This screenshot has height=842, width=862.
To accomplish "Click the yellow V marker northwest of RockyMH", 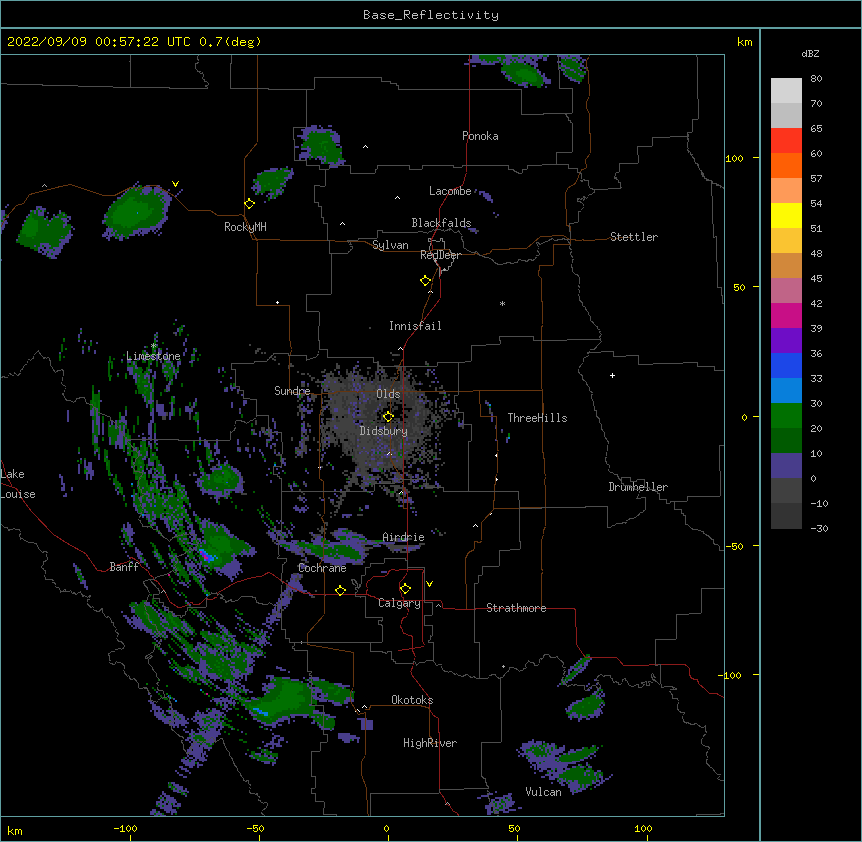I will [175, 184].
